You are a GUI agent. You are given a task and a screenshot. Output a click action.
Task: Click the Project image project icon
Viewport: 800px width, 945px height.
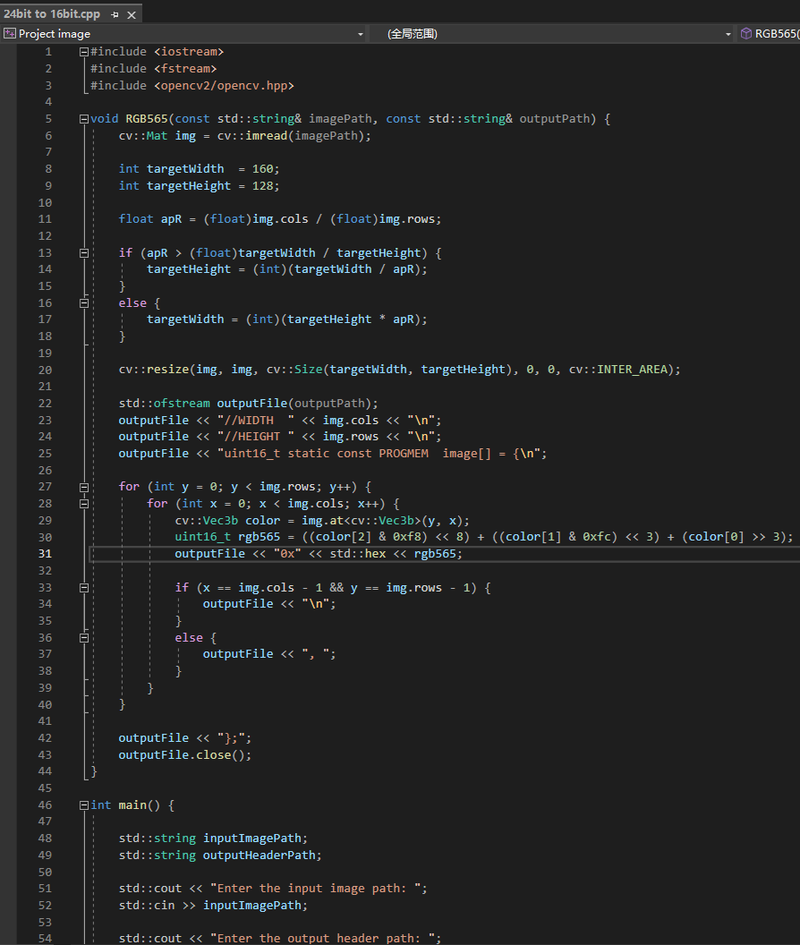[10, 34]
